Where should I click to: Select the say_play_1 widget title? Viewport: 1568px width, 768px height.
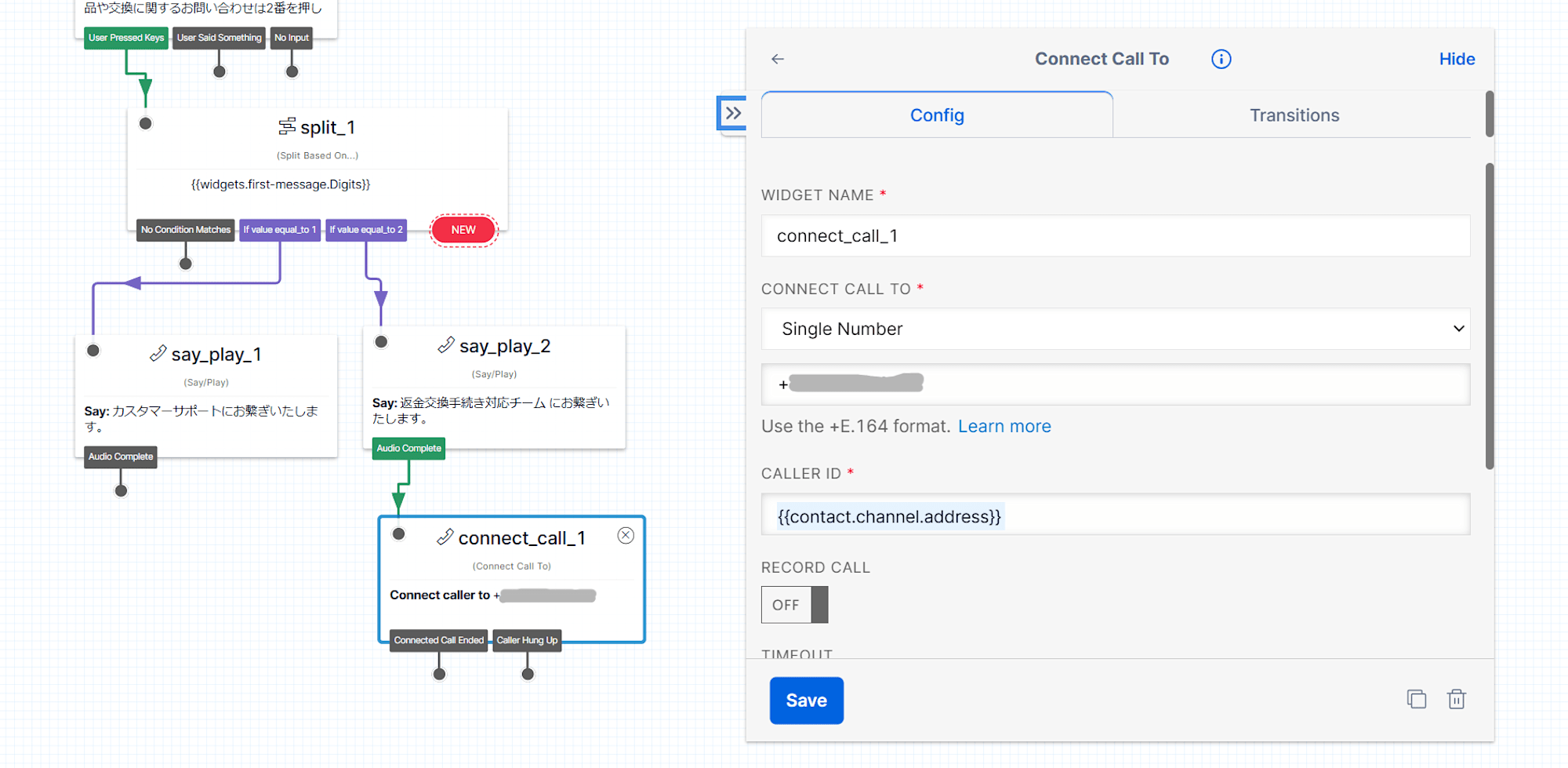point(216,355)
